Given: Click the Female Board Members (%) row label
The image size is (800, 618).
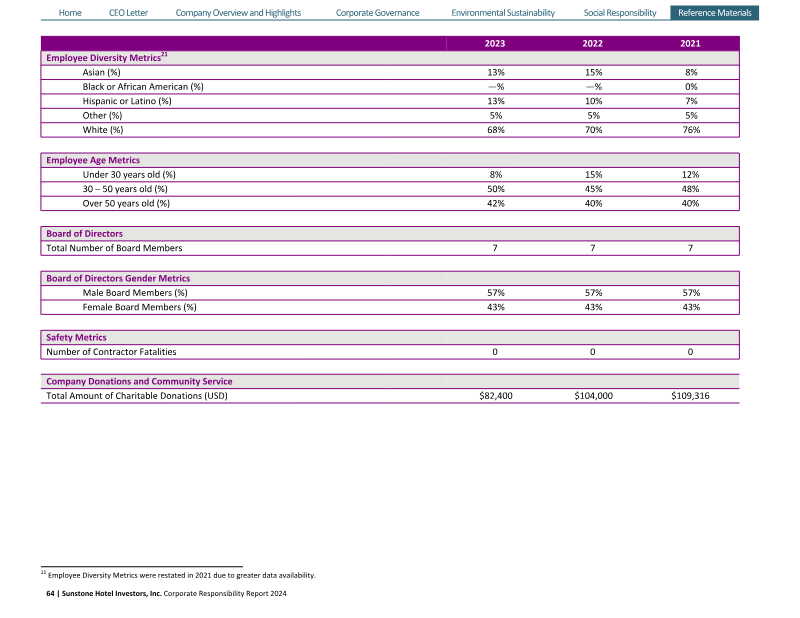Looking at the screenshot, I should 139,307.
